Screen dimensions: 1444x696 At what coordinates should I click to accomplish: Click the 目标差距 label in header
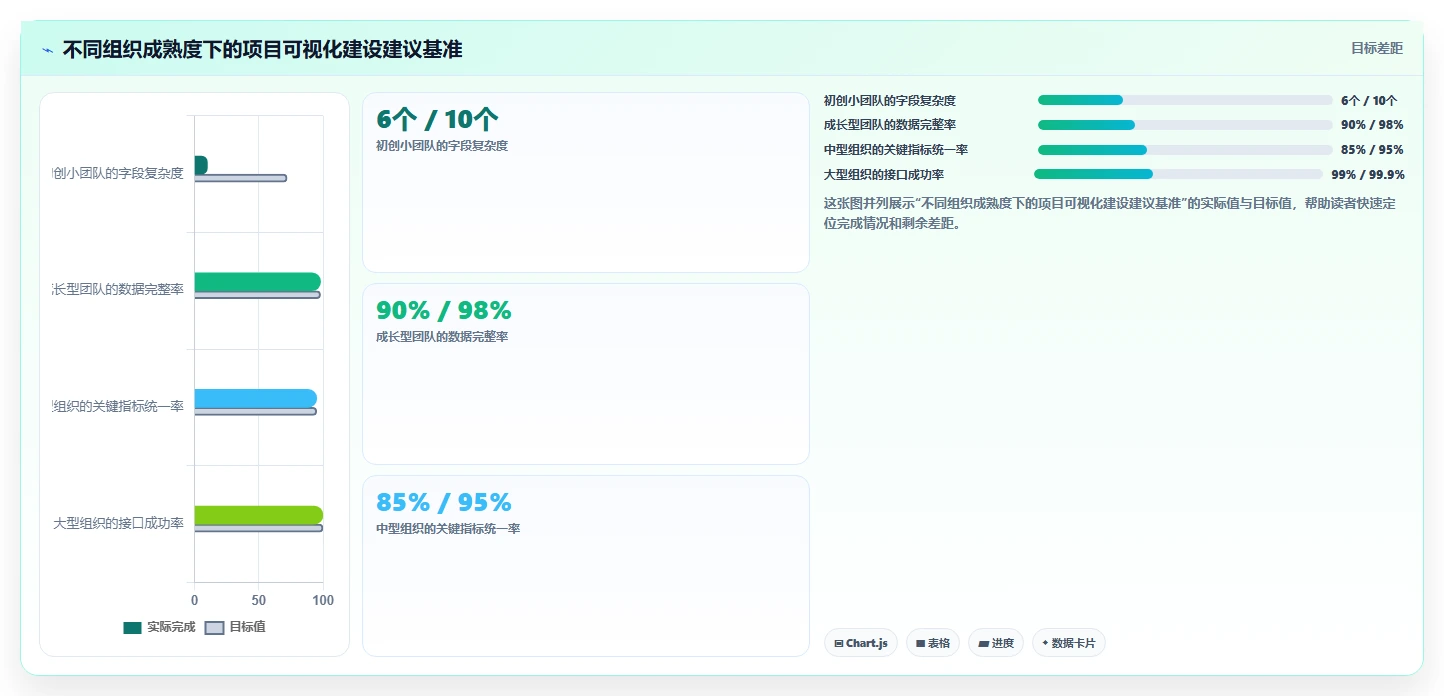1377,48
